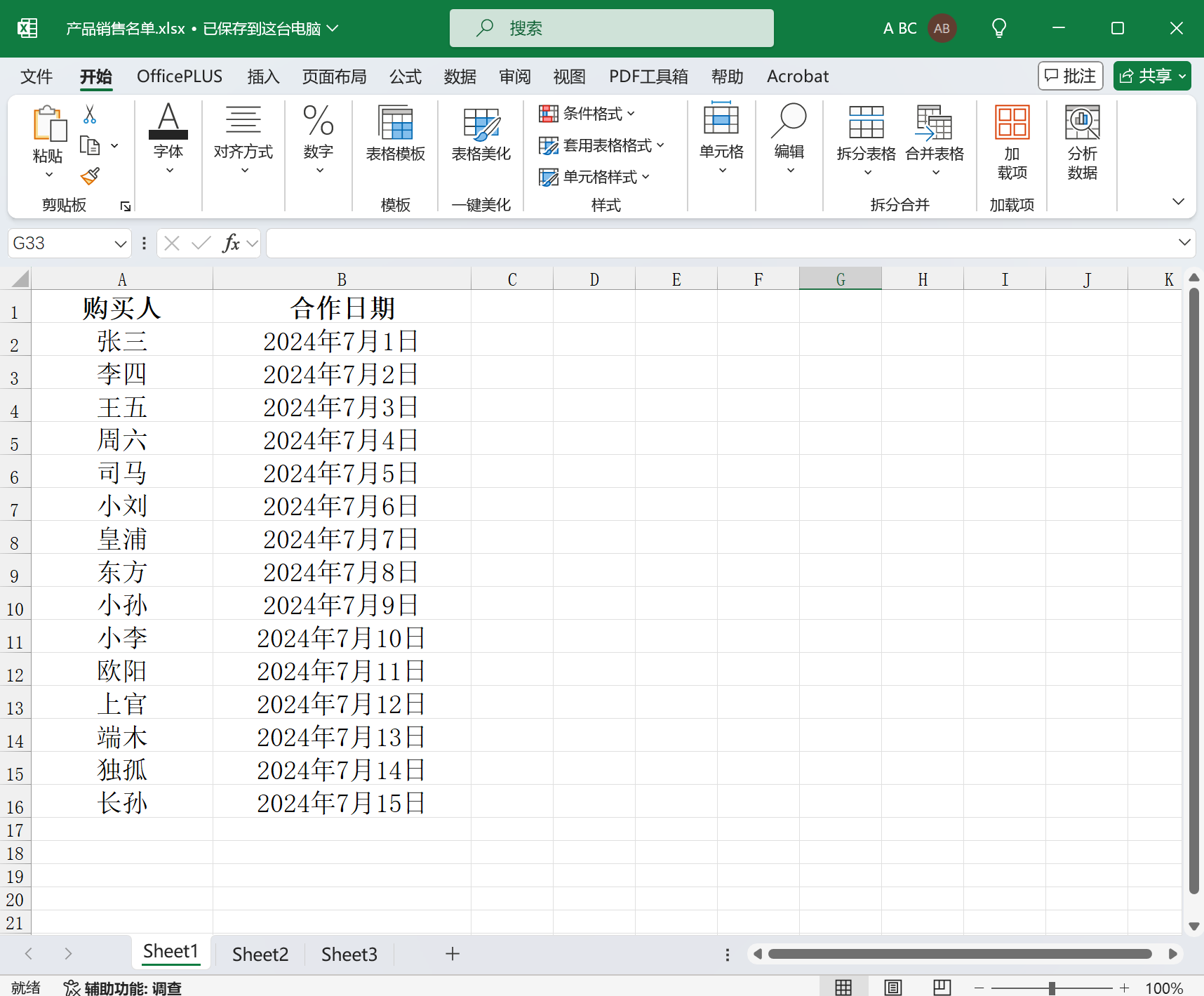
Task: Switch to the 数据 ribbon tab
Action: click(460, 77)
